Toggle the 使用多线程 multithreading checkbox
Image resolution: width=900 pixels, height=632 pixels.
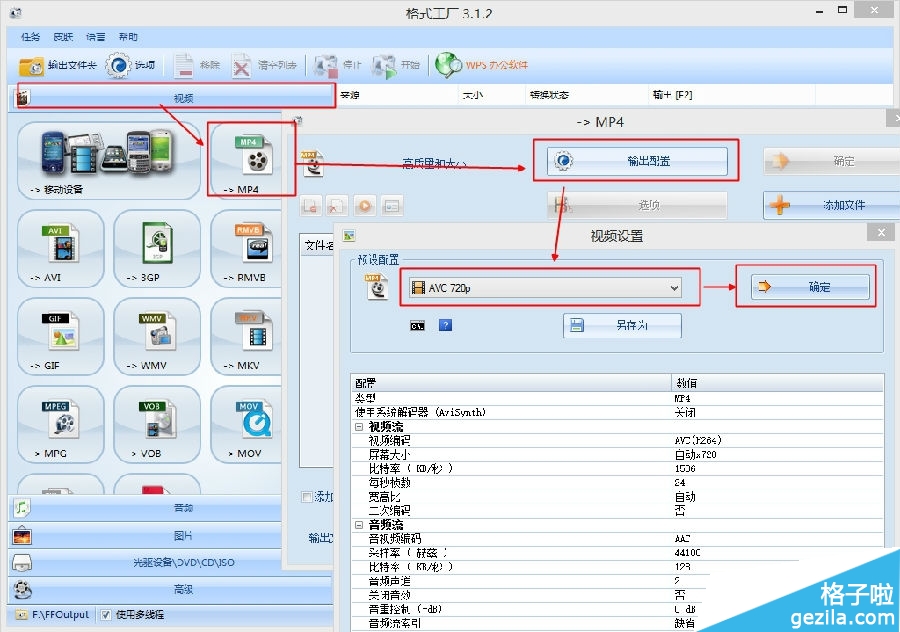(x=105, y=615)
